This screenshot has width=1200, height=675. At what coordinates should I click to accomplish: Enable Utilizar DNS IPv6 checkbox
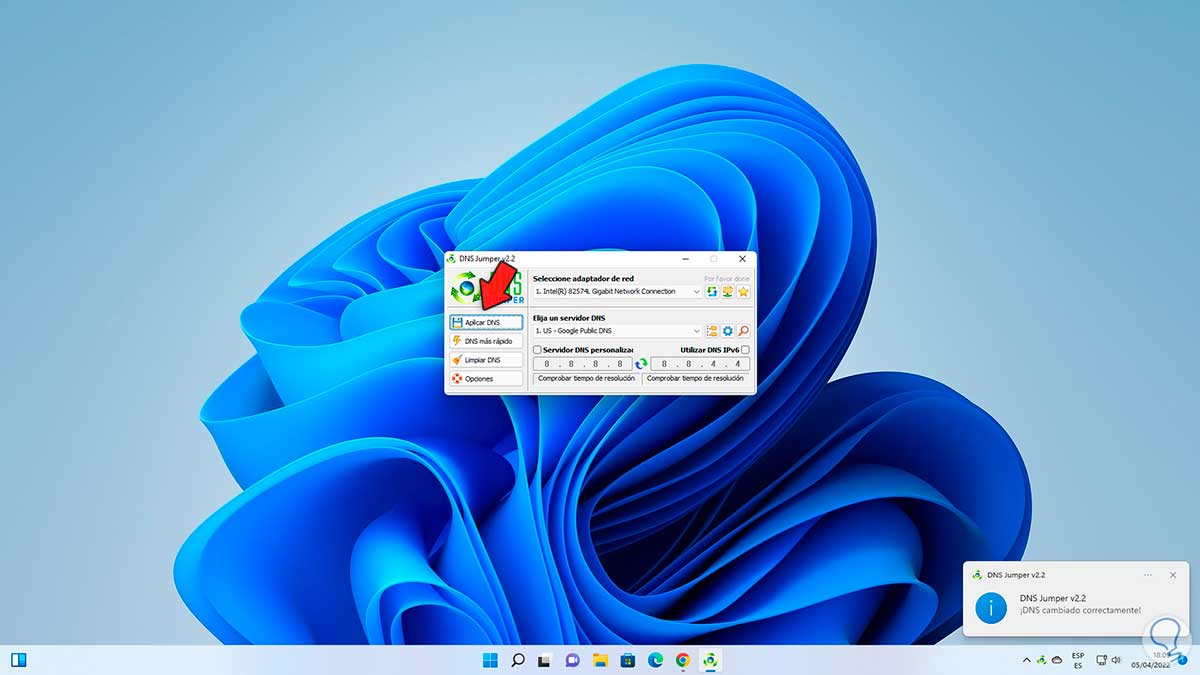coord(745,350)
